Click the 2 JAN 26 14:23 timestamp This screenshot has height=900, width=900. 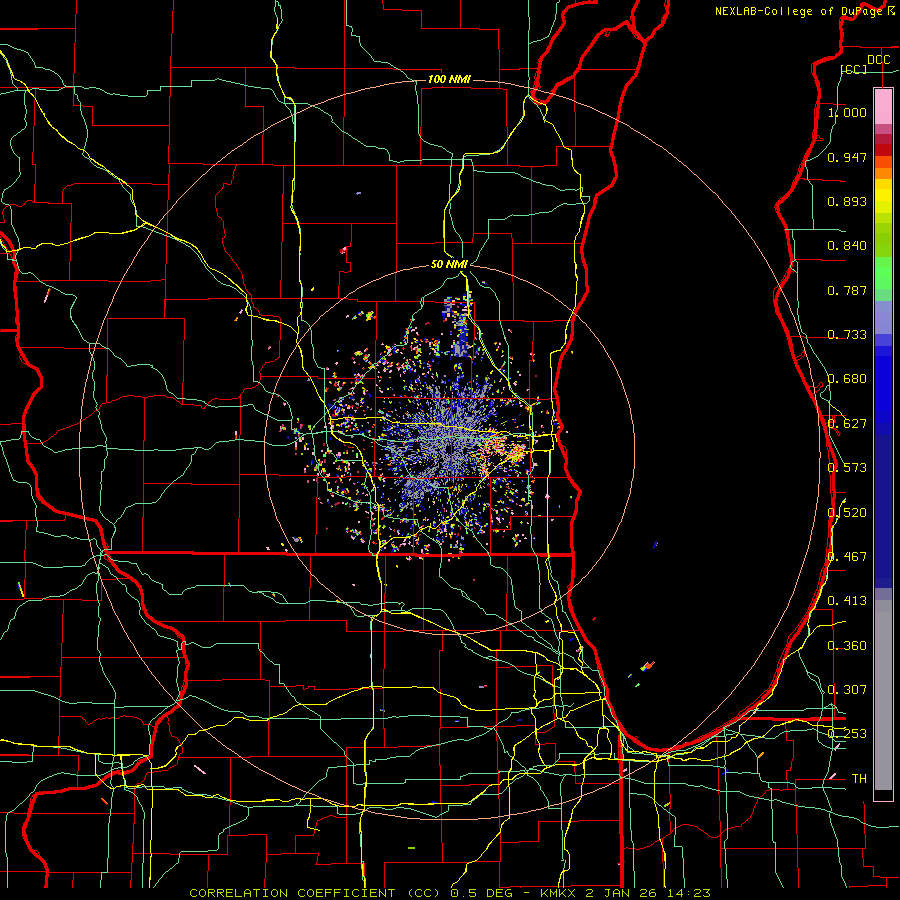[x=648, y=893]
